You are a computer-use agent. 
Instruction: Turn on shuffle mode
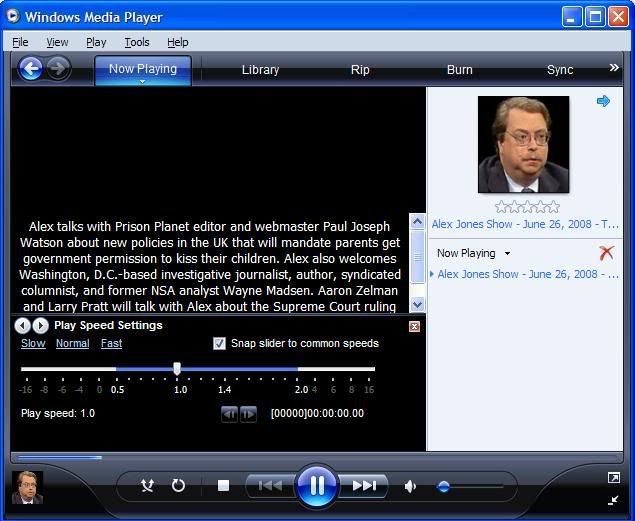point(147,485)
